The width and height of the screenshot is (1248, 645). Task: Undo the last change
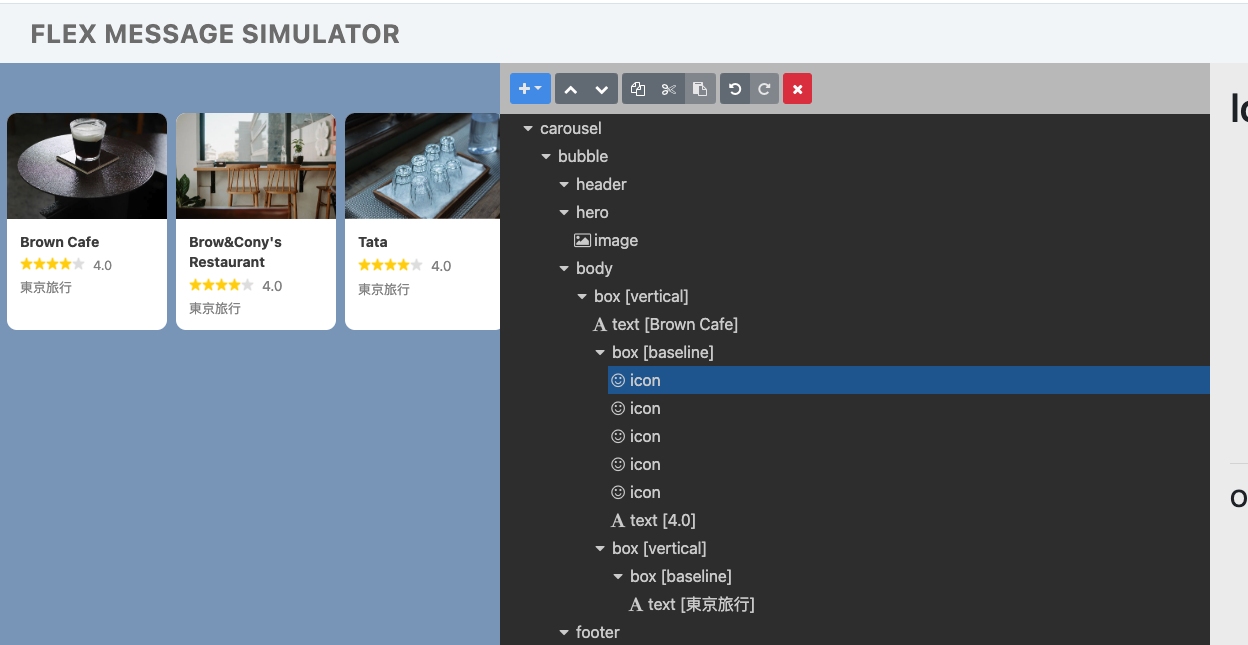coord(735,89)
